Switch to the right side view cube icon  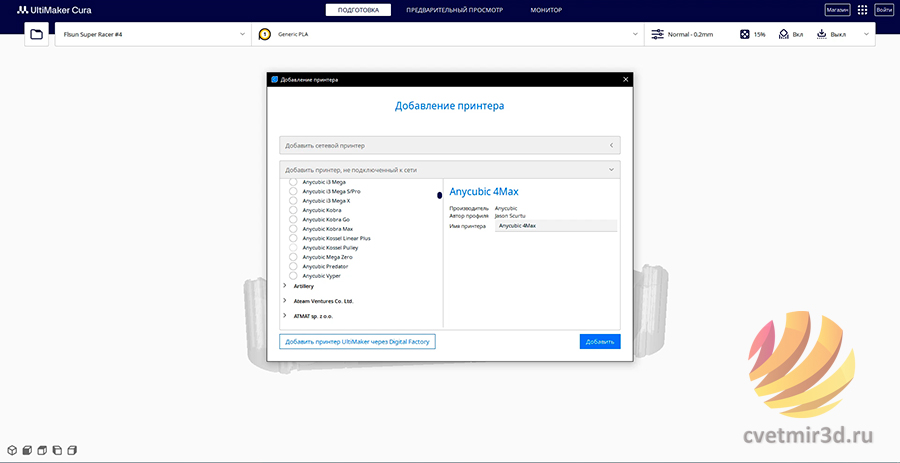coord(71,450)
